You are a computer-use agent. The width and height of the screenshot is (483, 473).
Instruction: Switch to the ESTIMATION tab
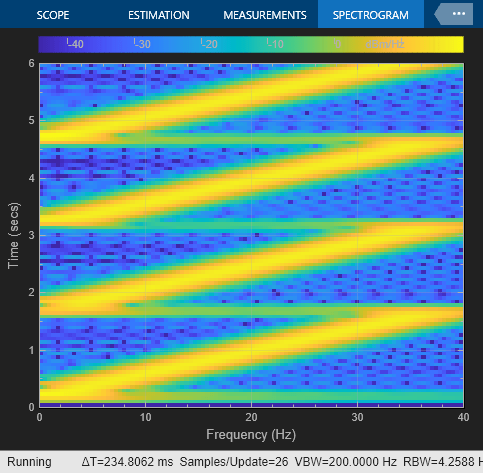point(159,15)
